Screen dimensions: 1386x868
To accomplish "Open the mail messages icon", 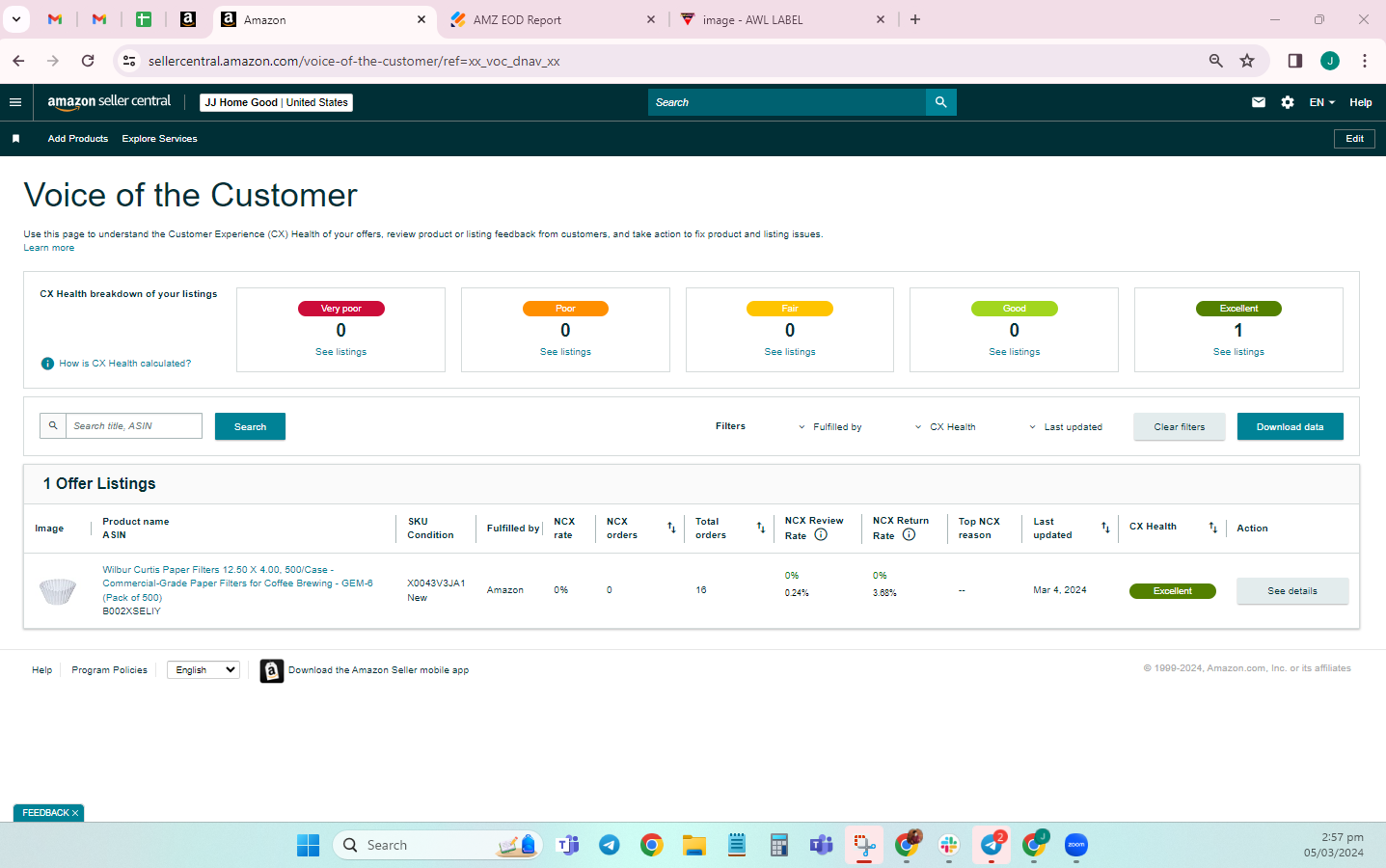I will point(1259,102).
